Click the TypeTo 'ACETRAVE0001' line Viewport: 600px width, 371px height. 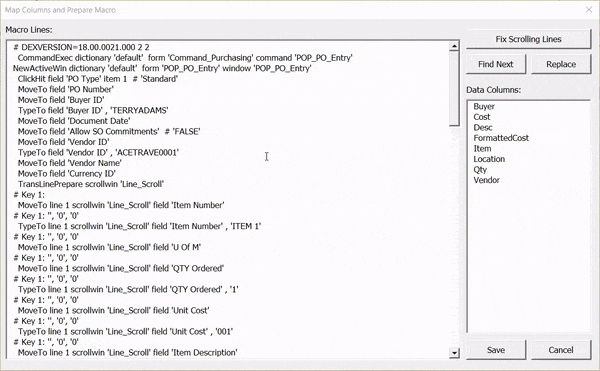point(98,153)
